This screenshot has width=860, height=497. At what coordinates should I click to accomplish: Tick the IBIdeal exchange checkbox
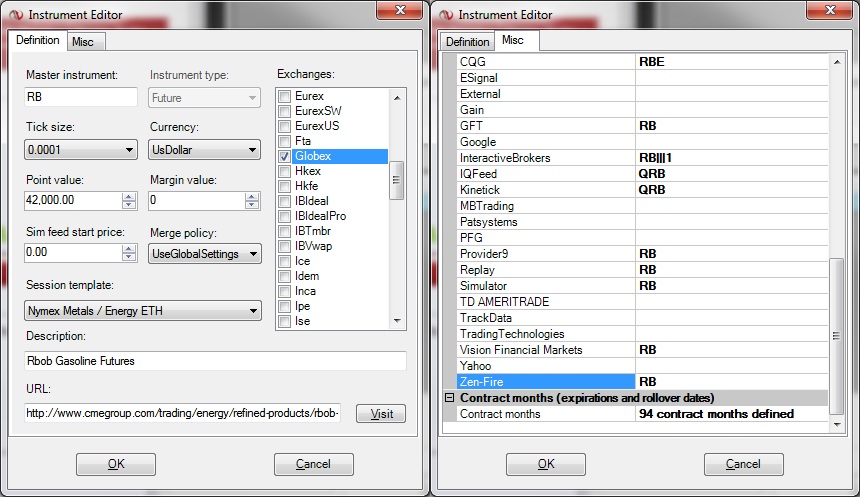(285, 201)
